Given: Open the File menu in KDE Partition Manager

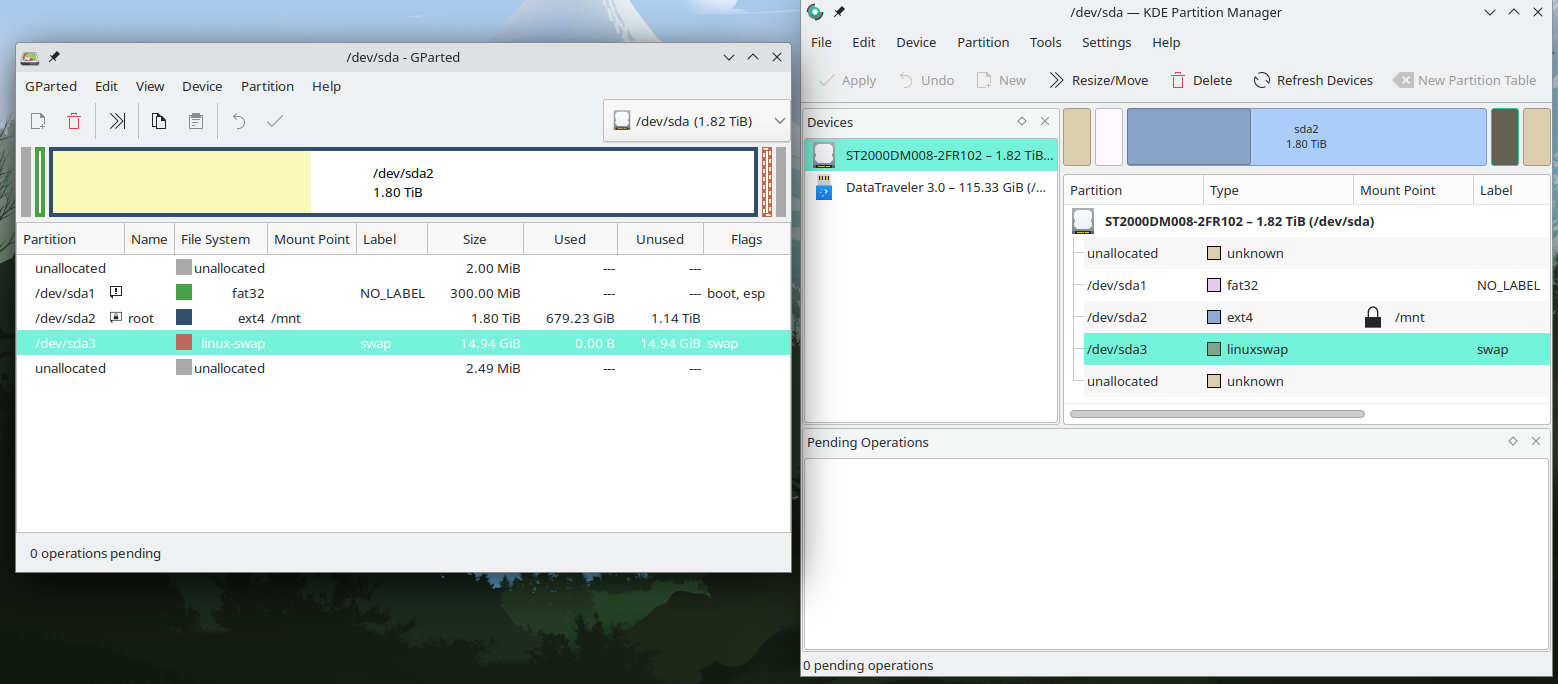Looking at the screenshot, I should (821, 42).
